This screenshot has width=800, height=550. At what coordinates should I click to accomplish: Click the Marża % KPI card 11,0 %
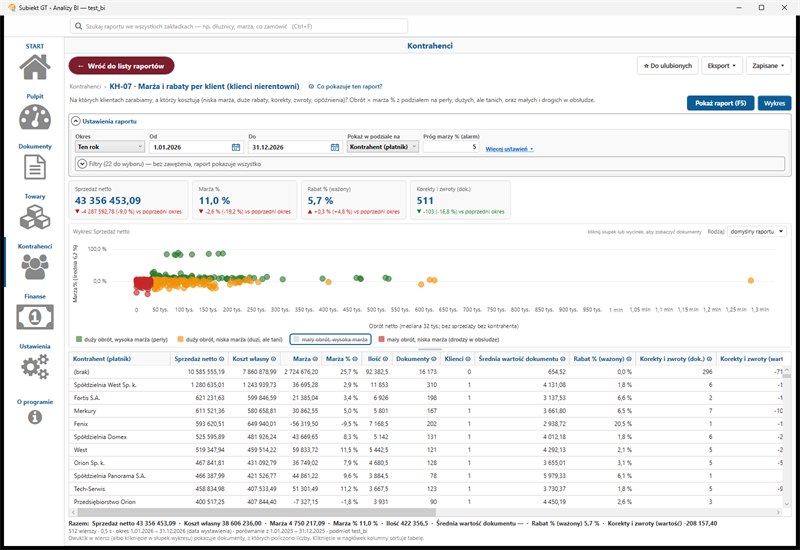(244, 200)
